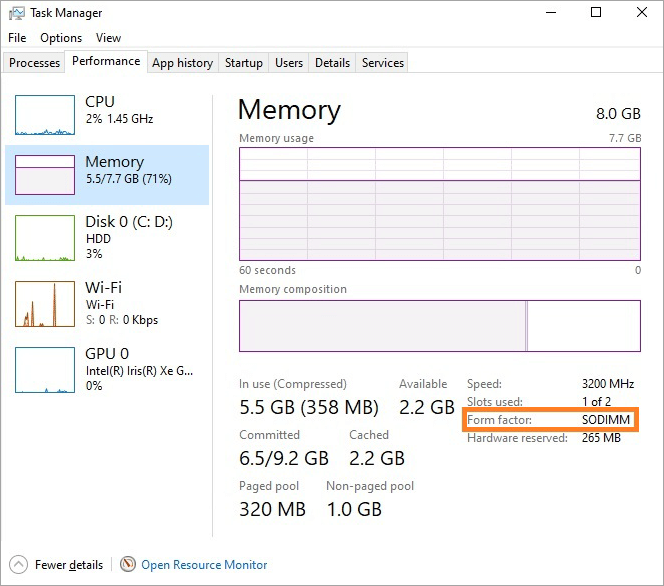The width and height of the screenshot is (664, 586).
Task: Click the Cached 2.2 GB value
Action: [x=377, y=459]
